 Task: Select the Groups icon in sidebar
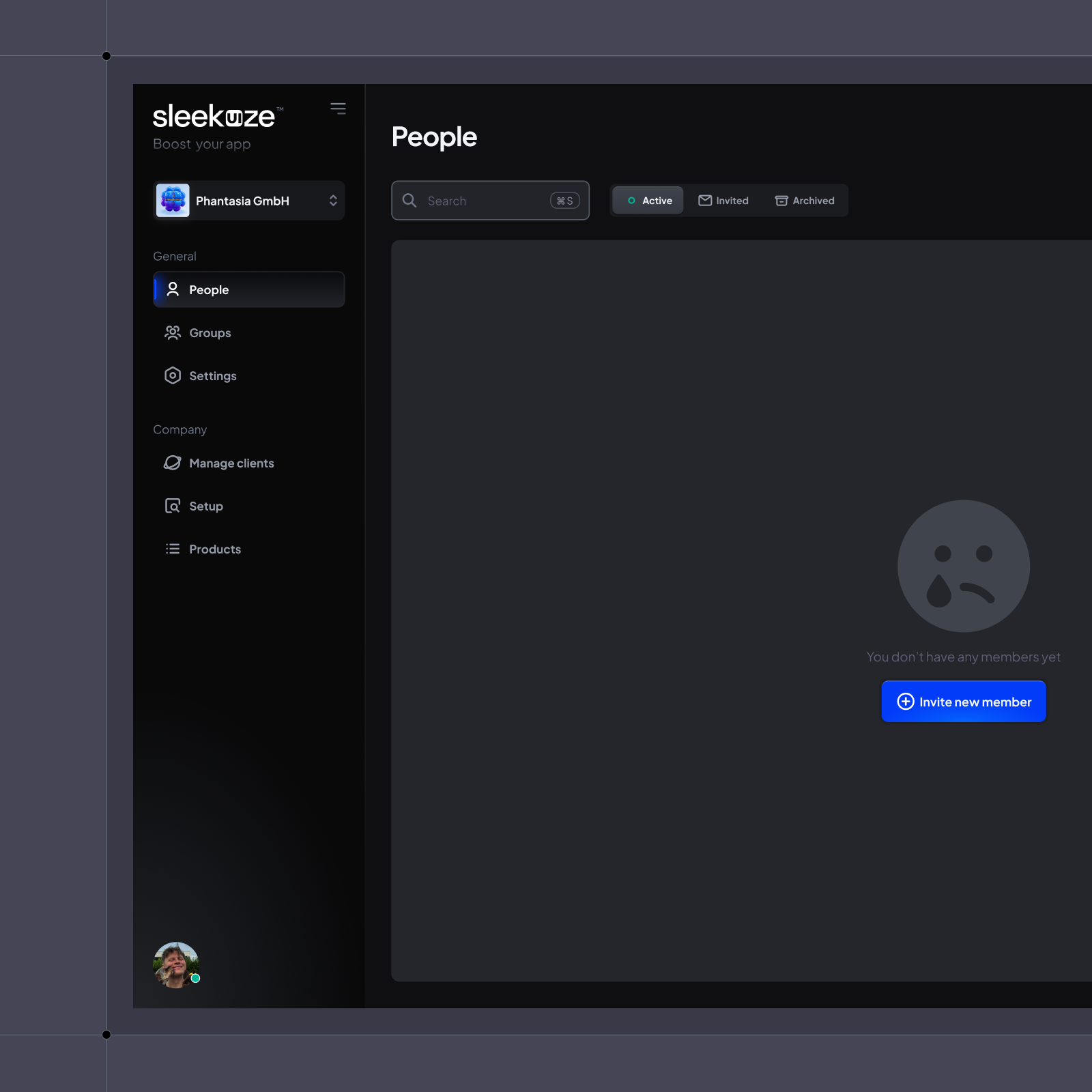[x=173, y=332]
